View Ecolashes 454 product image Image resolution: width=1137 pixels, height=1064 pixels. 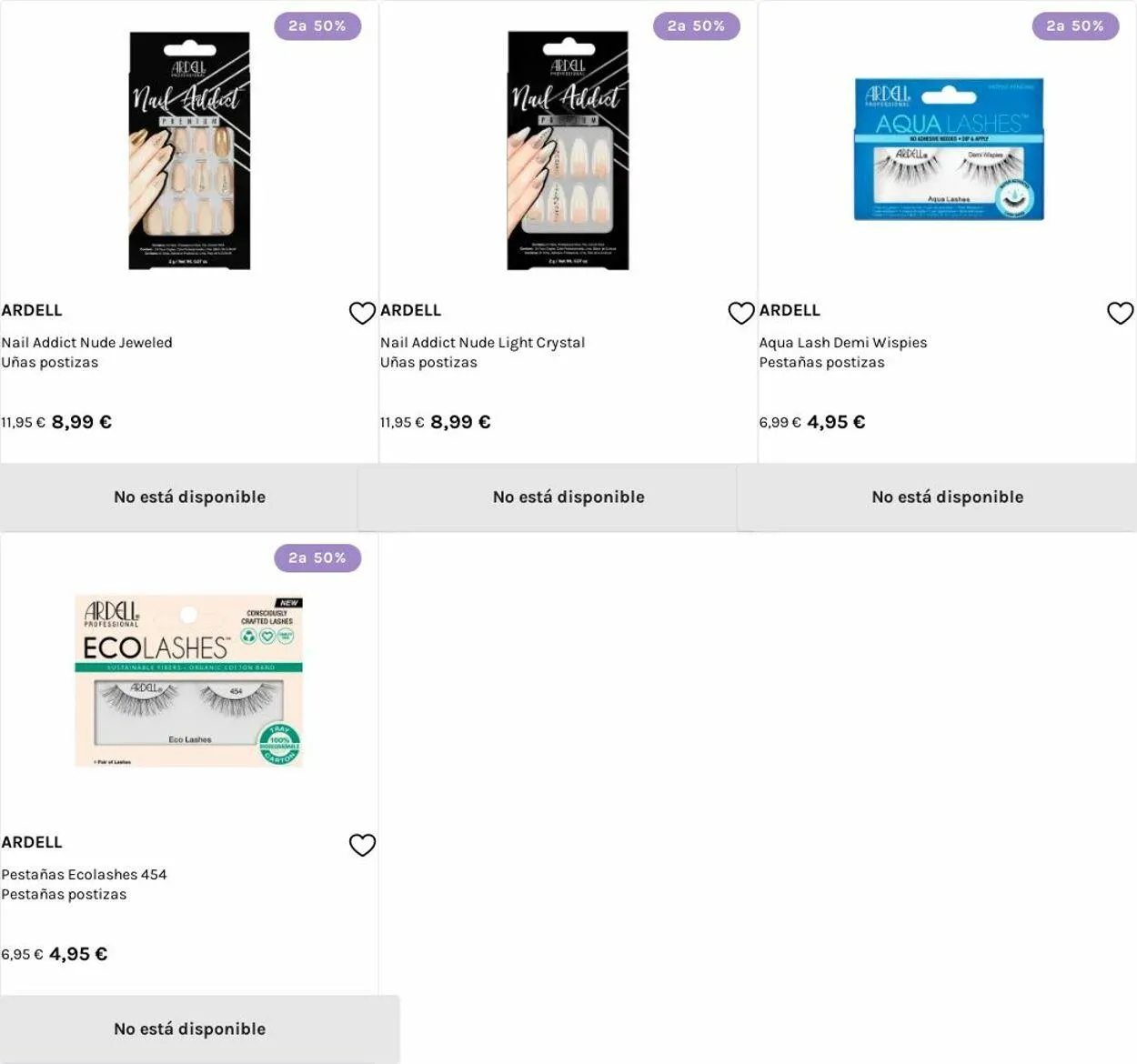[x=189, y=681]
